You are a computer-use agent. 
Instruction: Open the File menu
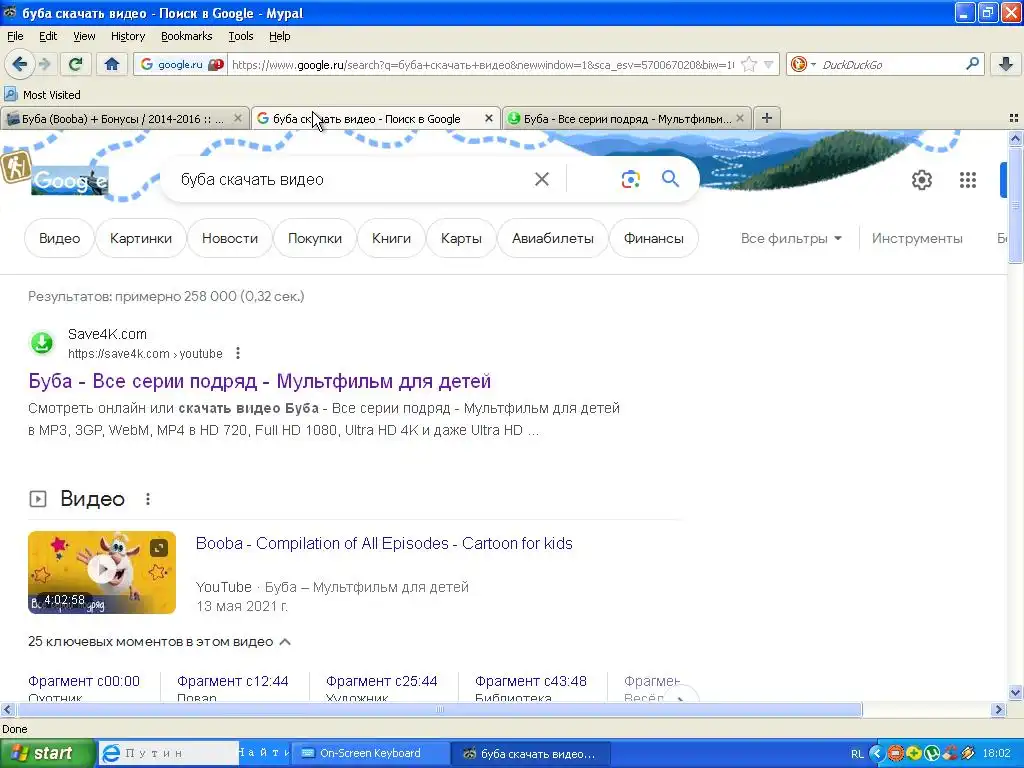pyautogui.click(x=15, y=36)
